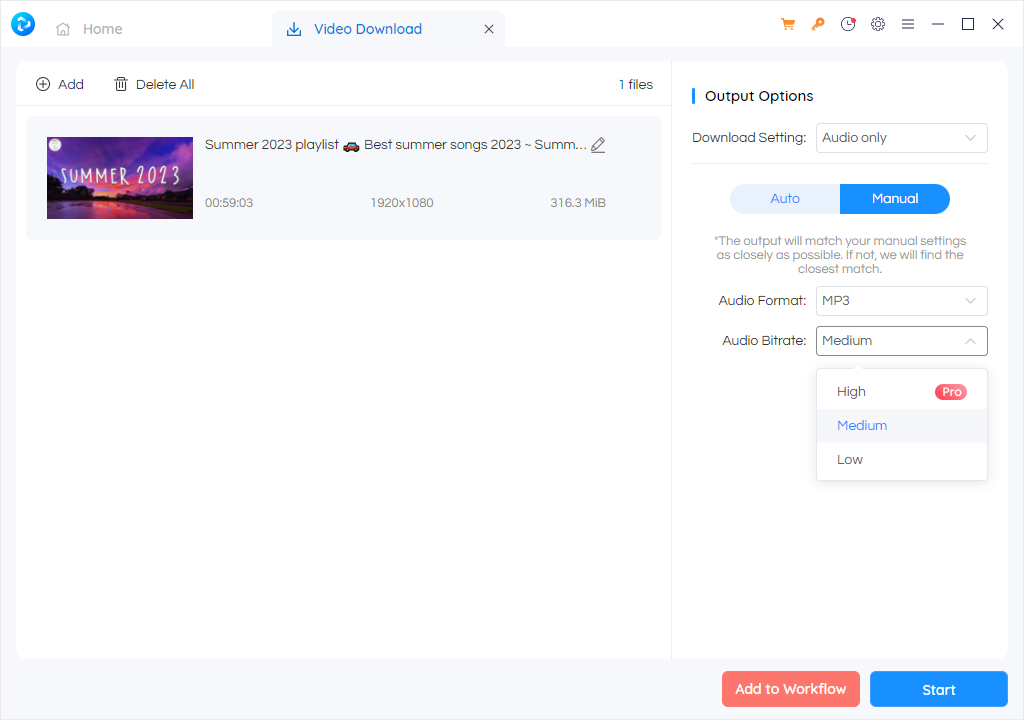Expand the Audio Format dropdown

(901, 301)
